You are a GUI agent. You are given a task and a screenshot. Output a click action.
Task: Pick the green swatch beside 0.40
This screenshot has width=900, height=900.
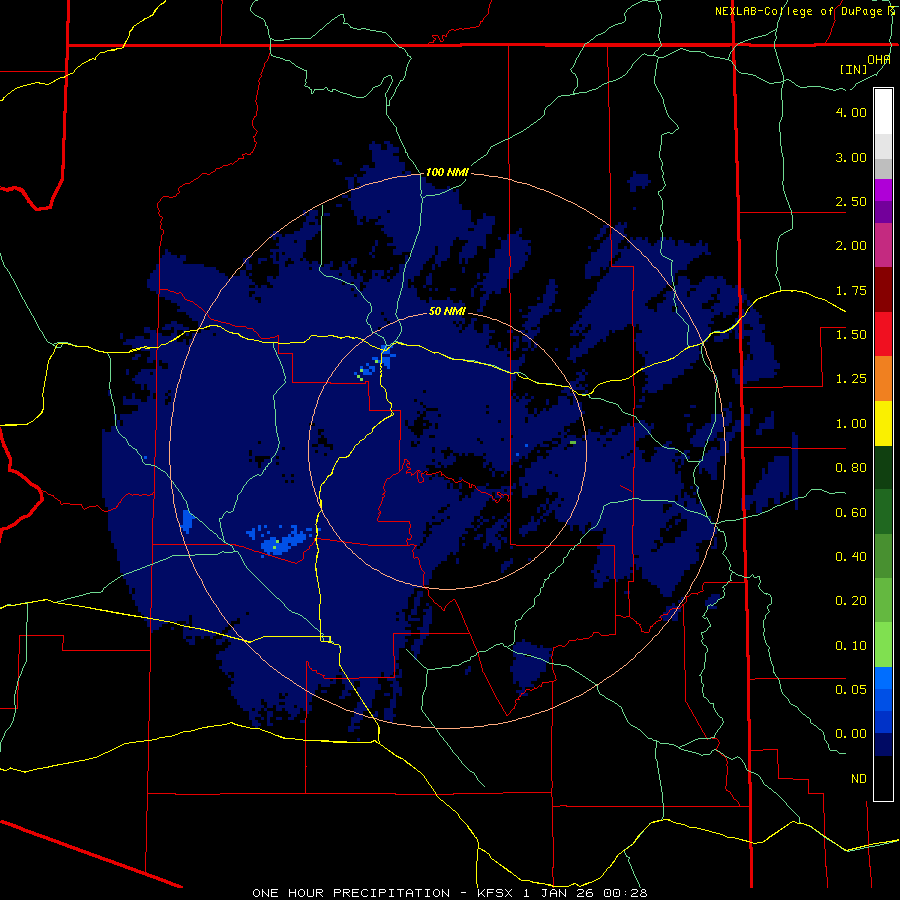[883, 556]
